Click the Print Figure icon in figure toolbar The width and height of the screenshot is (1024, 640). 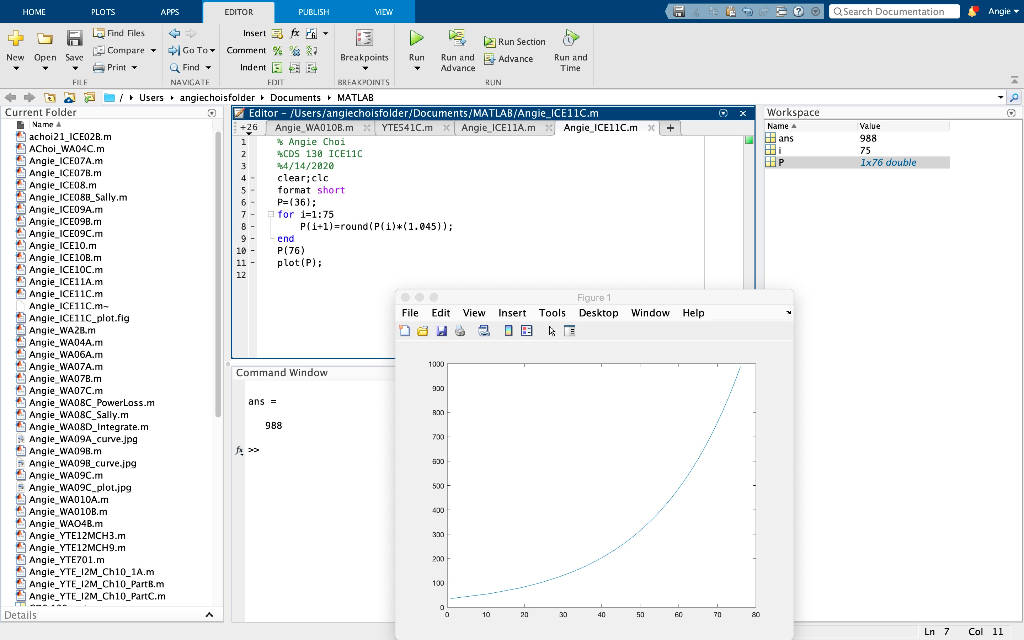point(460,331)
